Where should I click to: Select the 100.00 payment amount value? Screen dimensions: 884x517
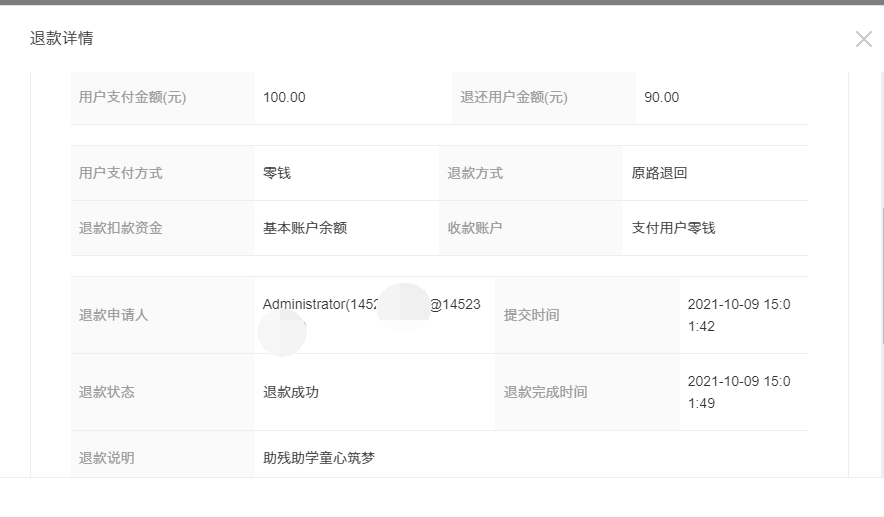[284, 97]
